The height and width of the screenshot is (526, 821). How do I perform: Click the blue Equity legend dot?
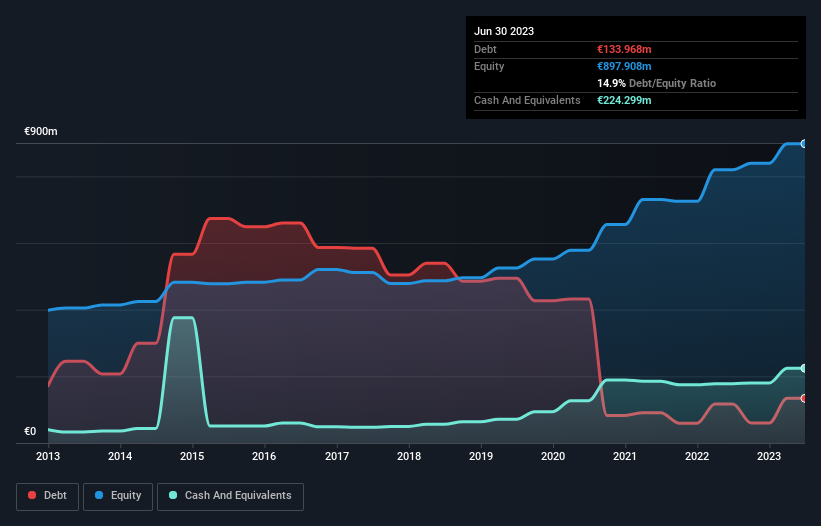(x=99, y=495)
